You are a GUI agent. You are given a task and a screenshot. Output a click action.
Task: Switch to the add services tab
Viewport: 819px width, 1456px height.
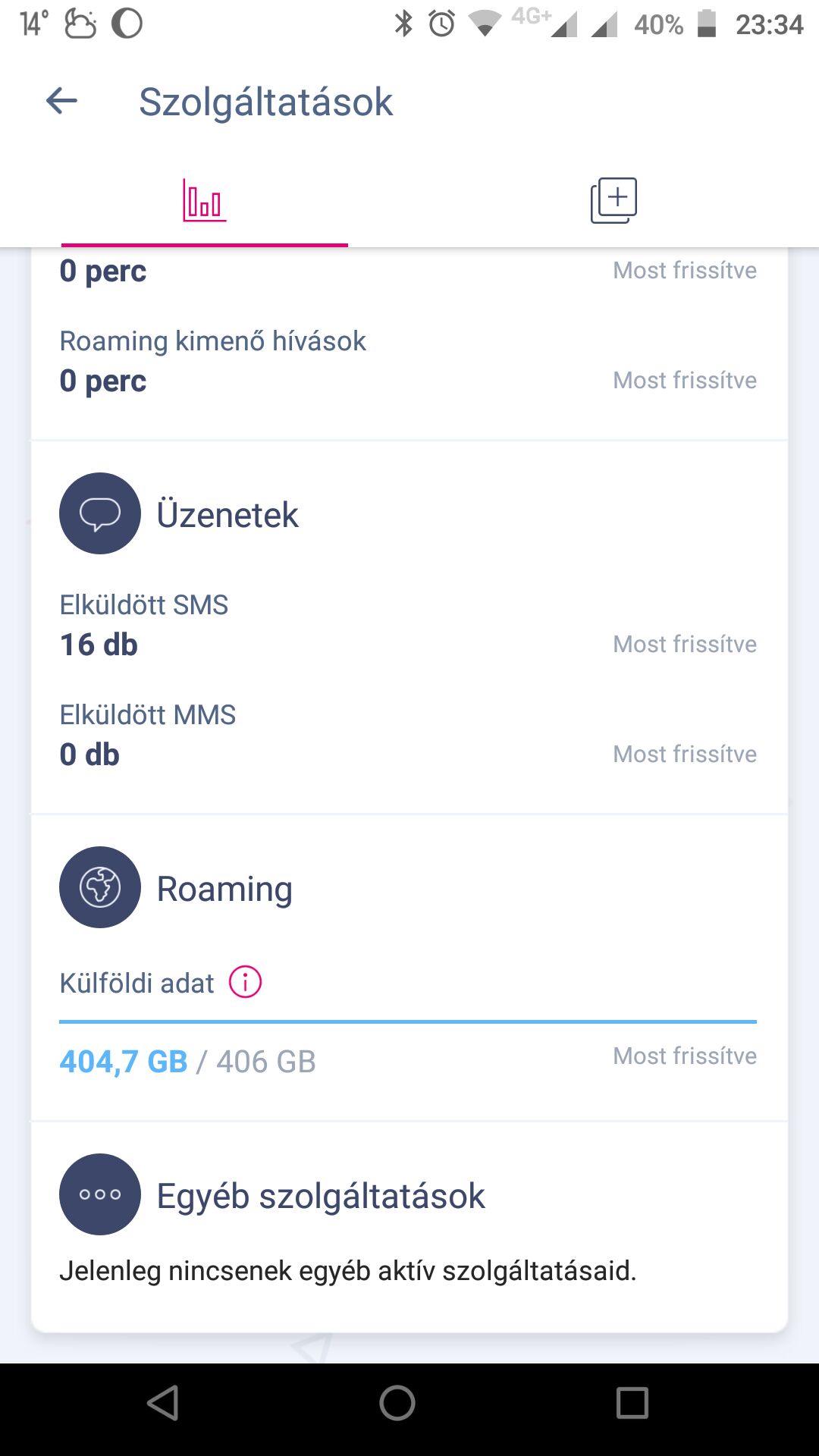click(613, 201)
